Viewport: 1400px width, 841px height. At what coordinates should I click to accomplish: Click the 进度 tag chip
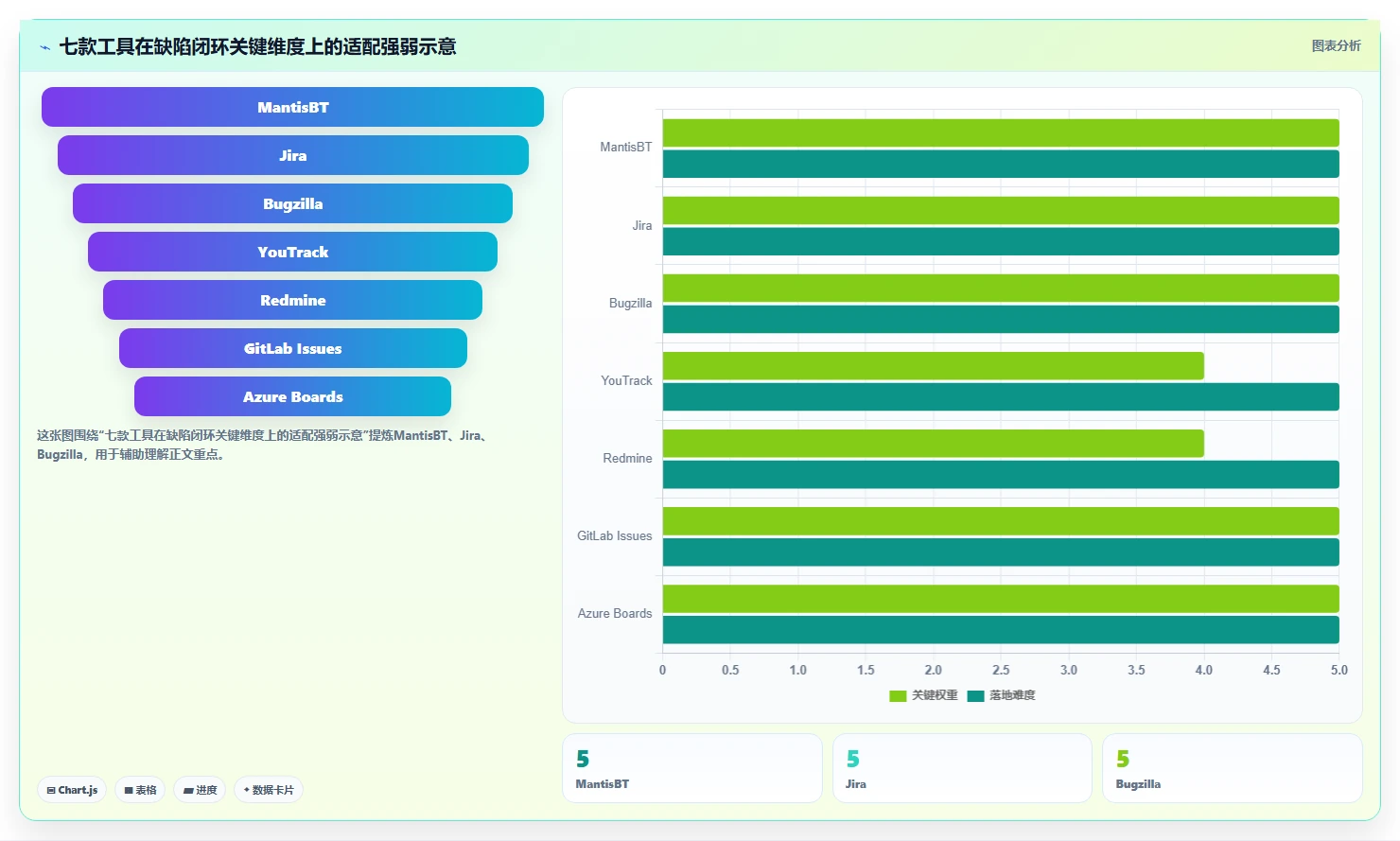pos(200,790)
